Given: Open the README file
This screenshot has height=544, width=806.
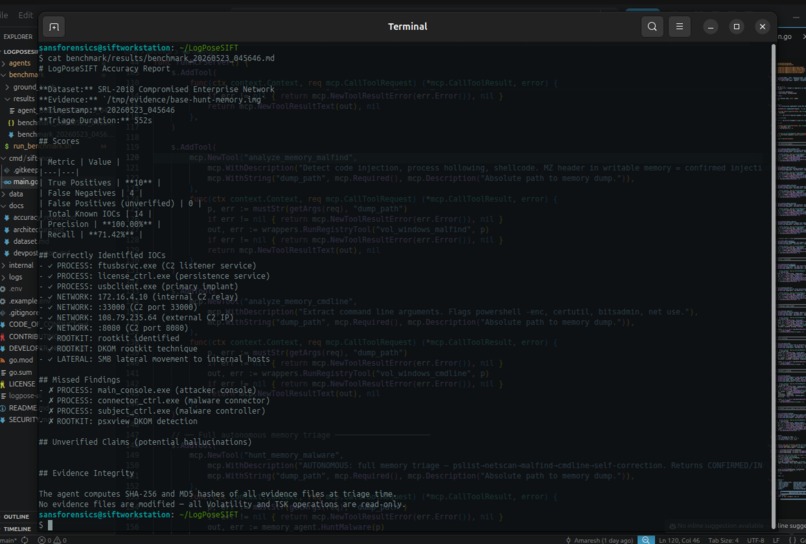Looking at the screenshot, I should coord(20,408).
